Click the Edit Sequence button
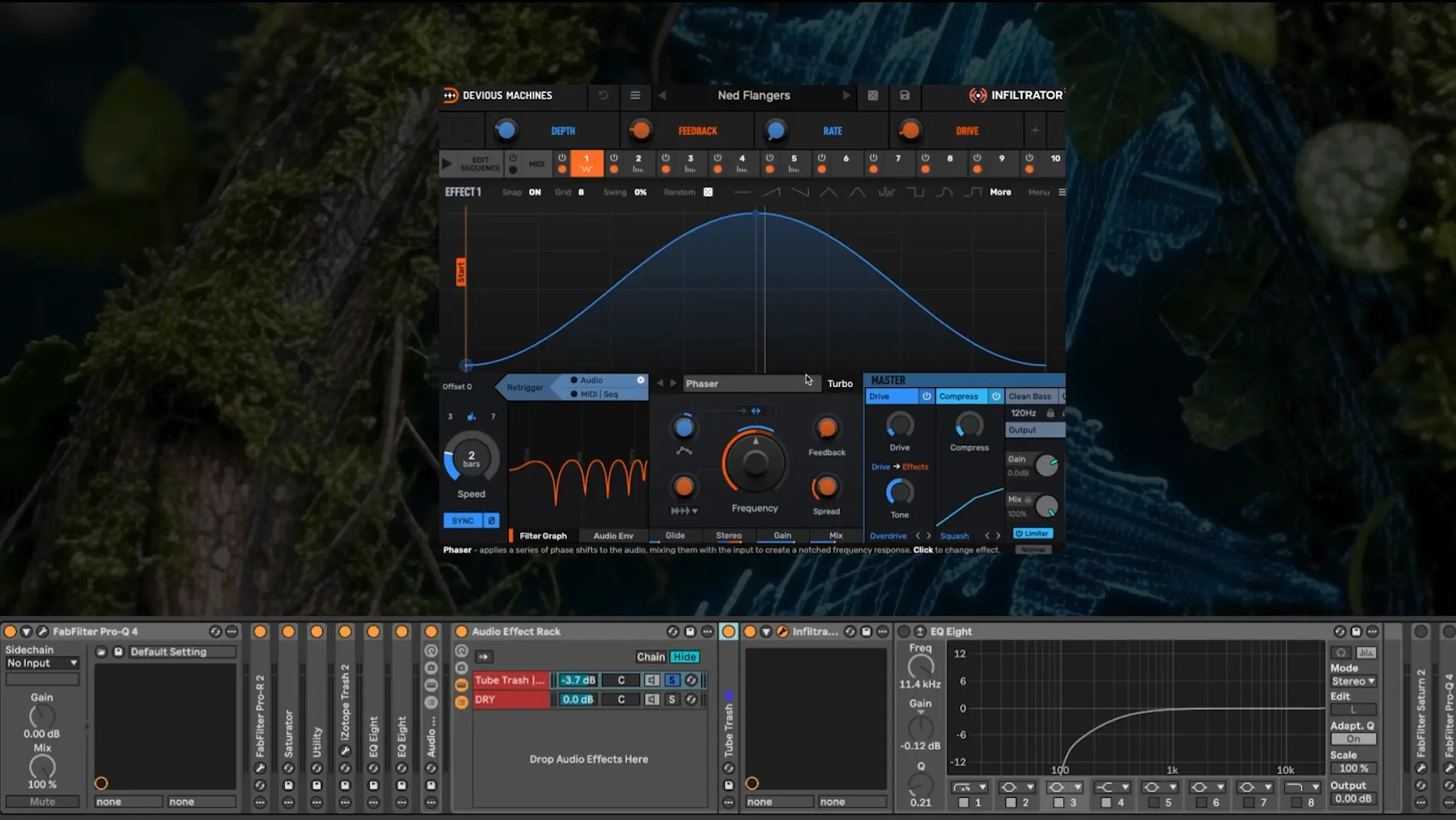 point(480,163)
